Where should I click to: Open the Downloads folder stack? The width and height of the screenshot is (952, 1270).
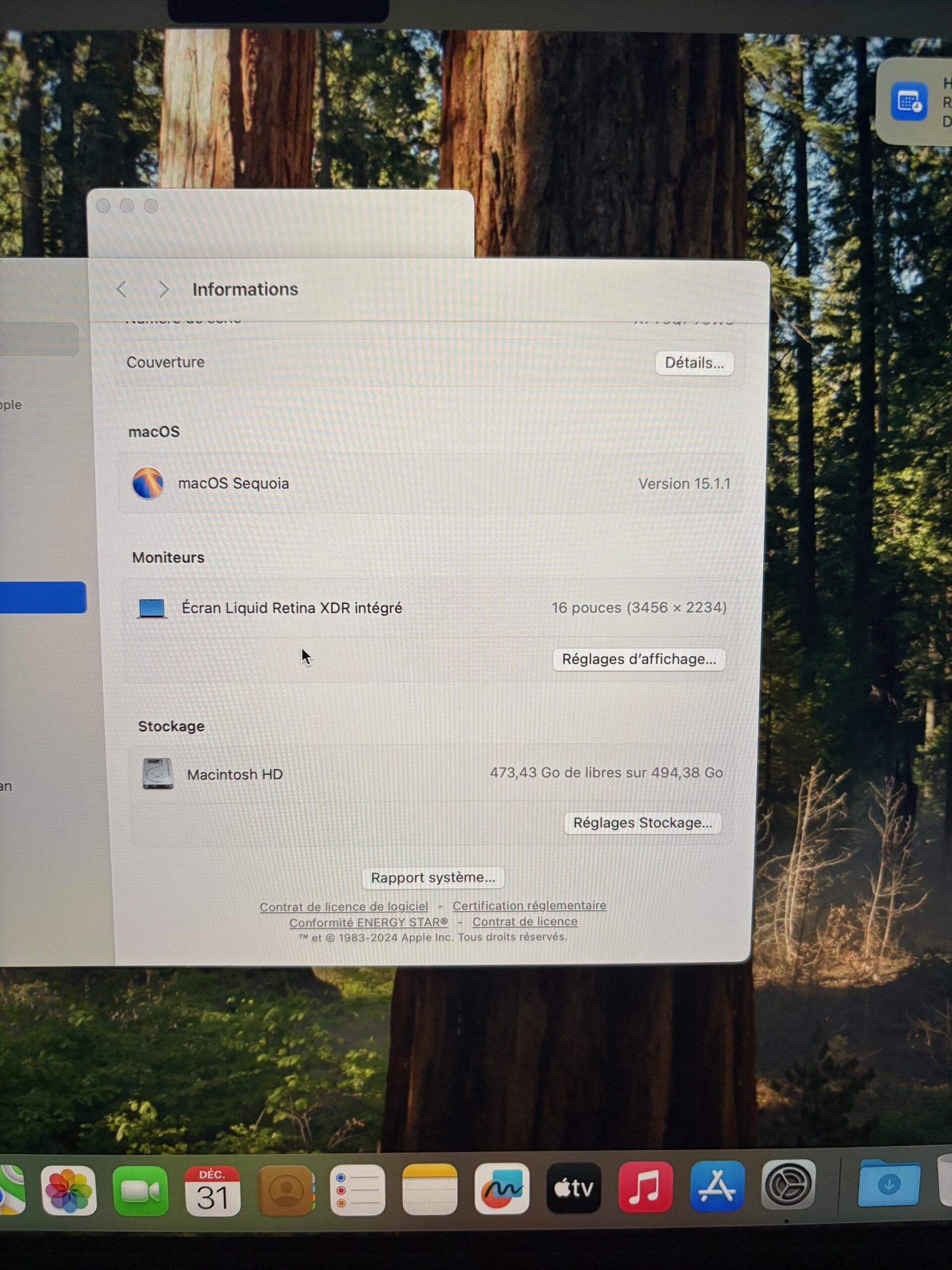tap(889, 1183)
